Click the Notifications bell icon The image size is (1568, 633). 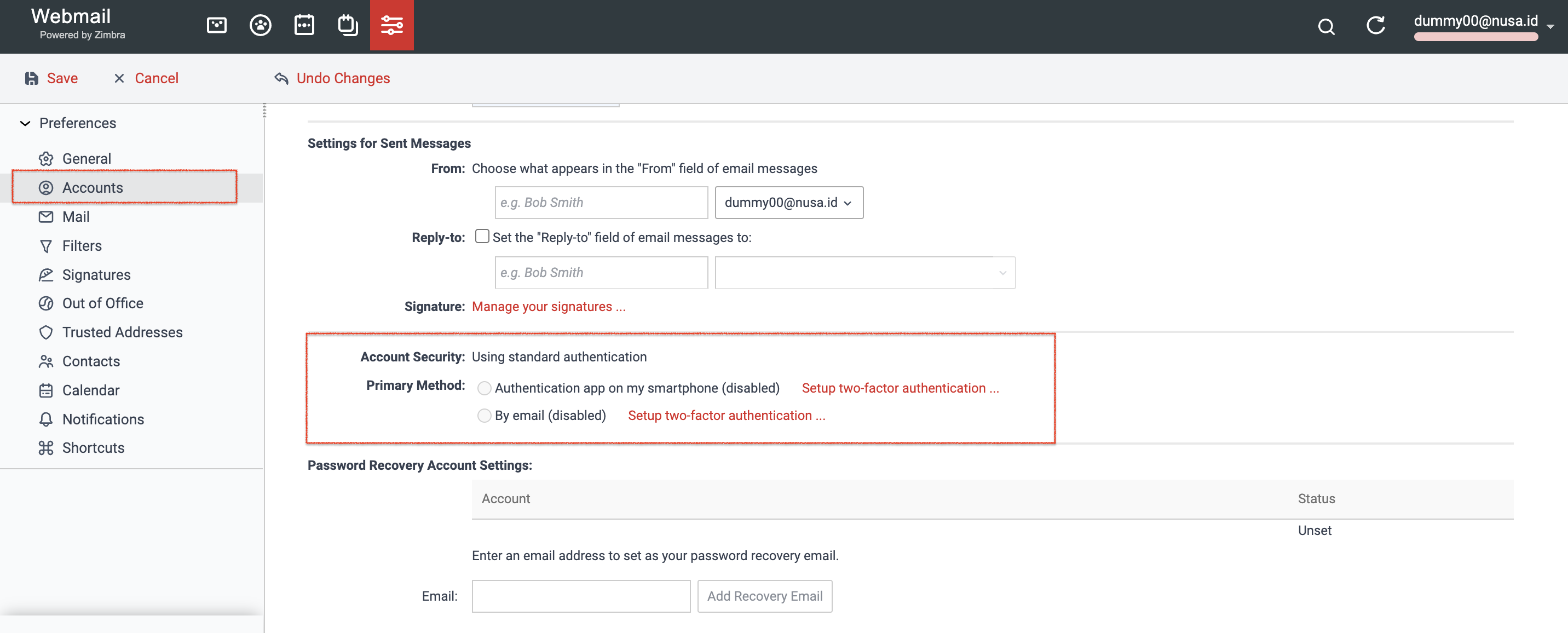[45, 419]
